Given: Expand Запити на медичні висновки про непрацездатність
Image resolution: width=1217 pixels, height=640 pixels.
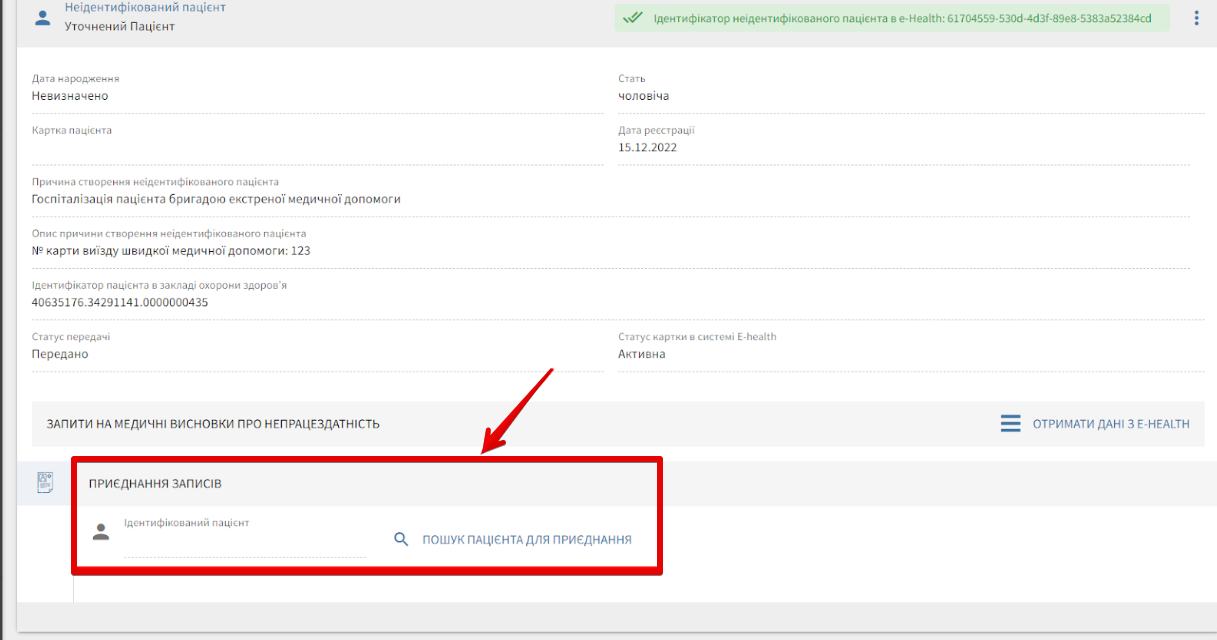Looking at the screenshot, I should 213,424.
